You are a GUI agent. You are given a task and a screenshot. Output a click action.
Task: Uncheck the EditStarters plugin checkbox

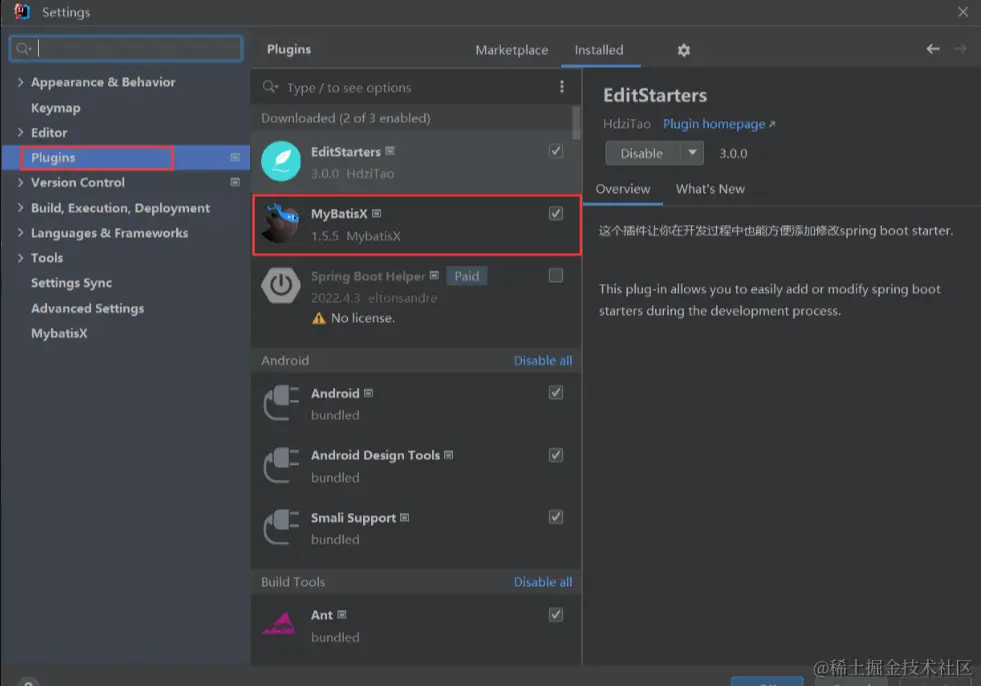click(x=556, y=151)
